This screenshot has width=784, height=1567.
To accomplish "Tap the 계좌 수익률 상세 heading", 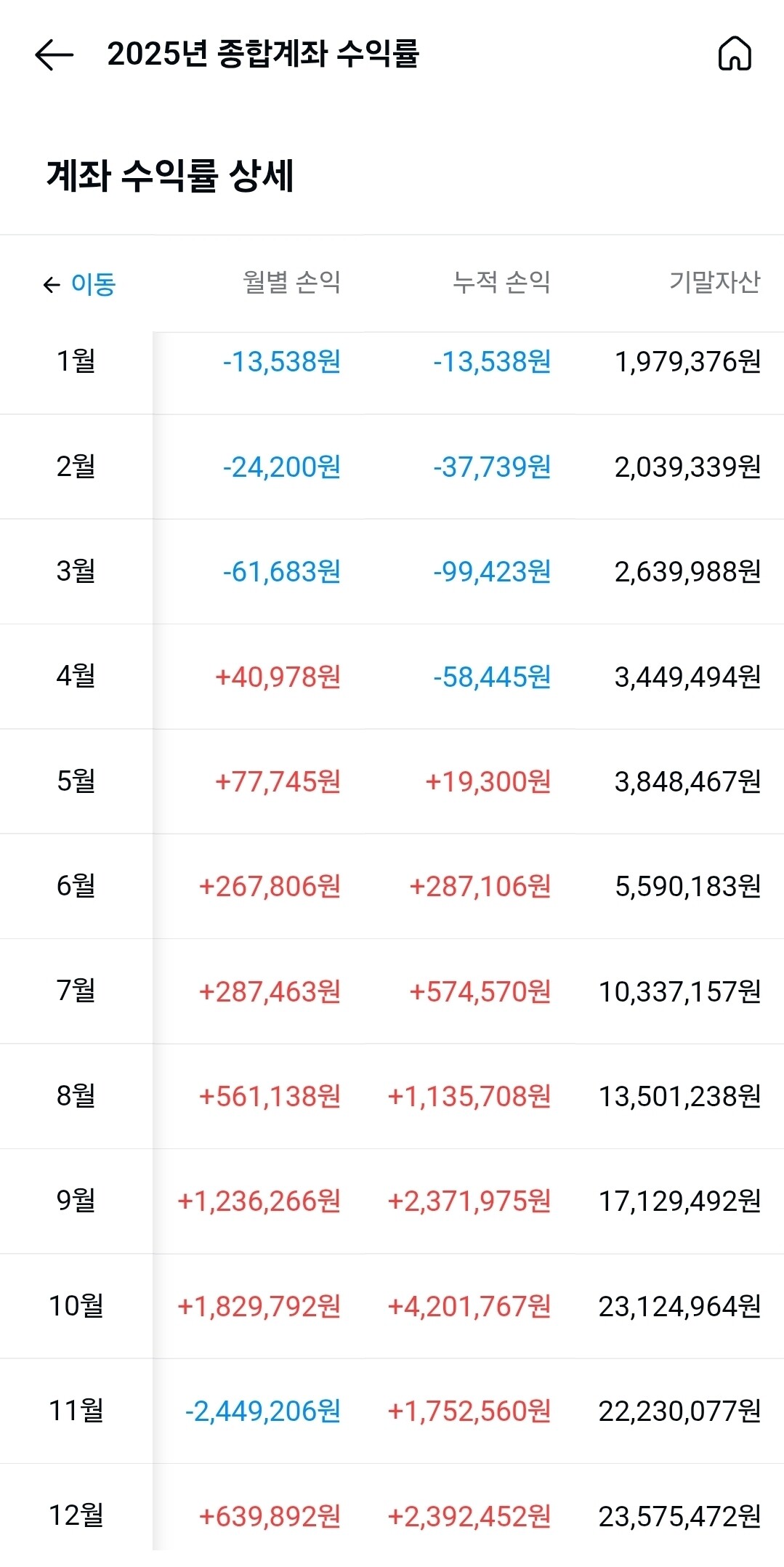I will tap(170, 176).
